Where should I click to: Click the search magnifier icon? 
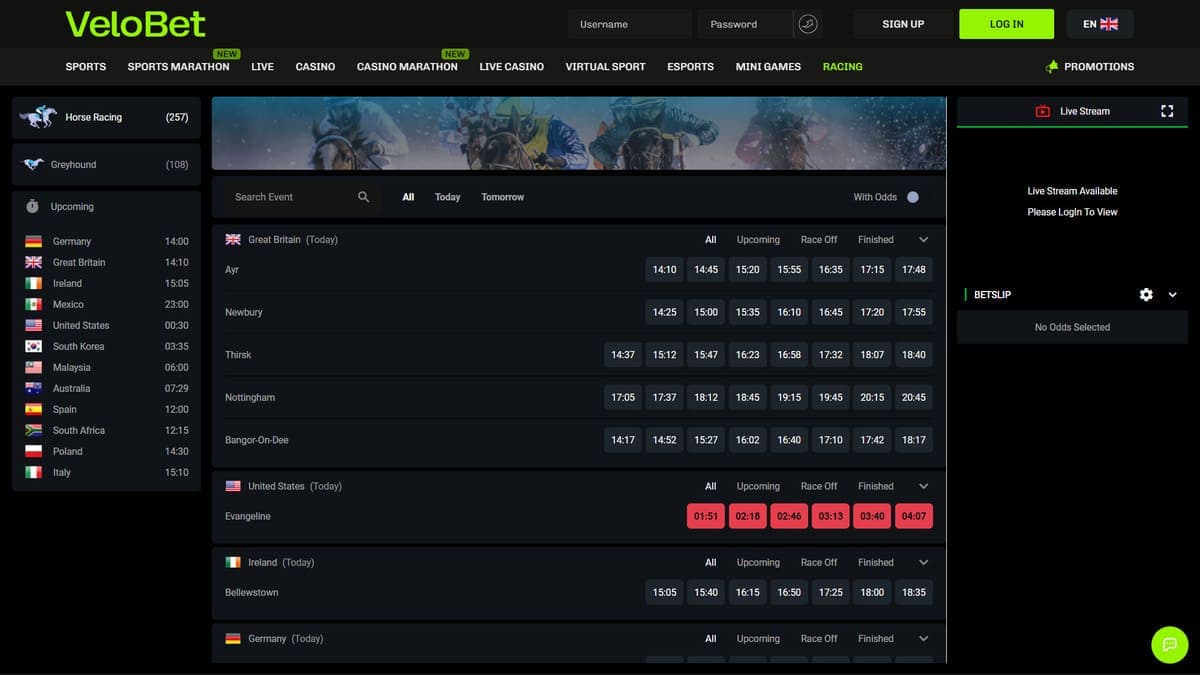tap(364, 197)
